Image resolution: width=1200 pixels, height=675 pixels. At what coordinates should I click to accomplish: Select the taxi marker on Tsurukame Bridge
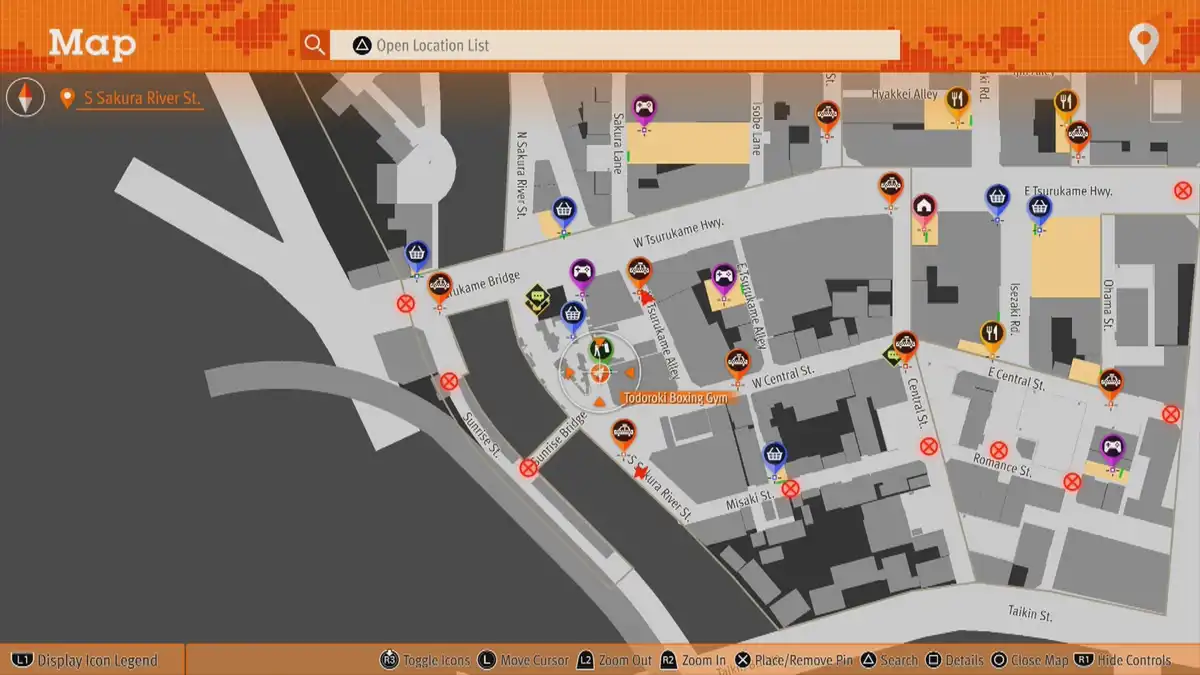click(439, 288)
